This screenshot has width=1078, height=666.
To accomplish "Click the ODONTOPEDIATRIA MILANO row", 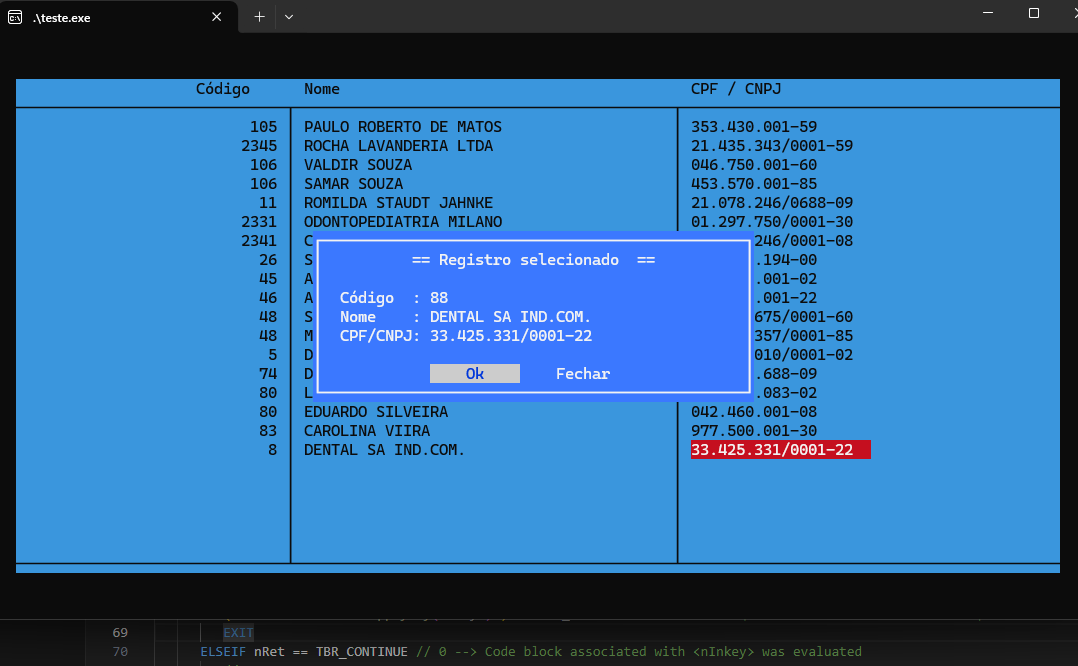I will (402, 222).
